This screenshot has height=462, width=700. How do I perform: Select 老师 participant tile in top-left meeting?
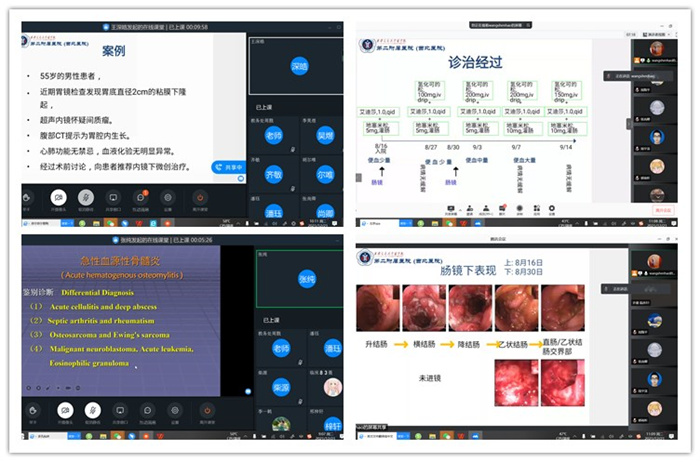coord(274,134)
